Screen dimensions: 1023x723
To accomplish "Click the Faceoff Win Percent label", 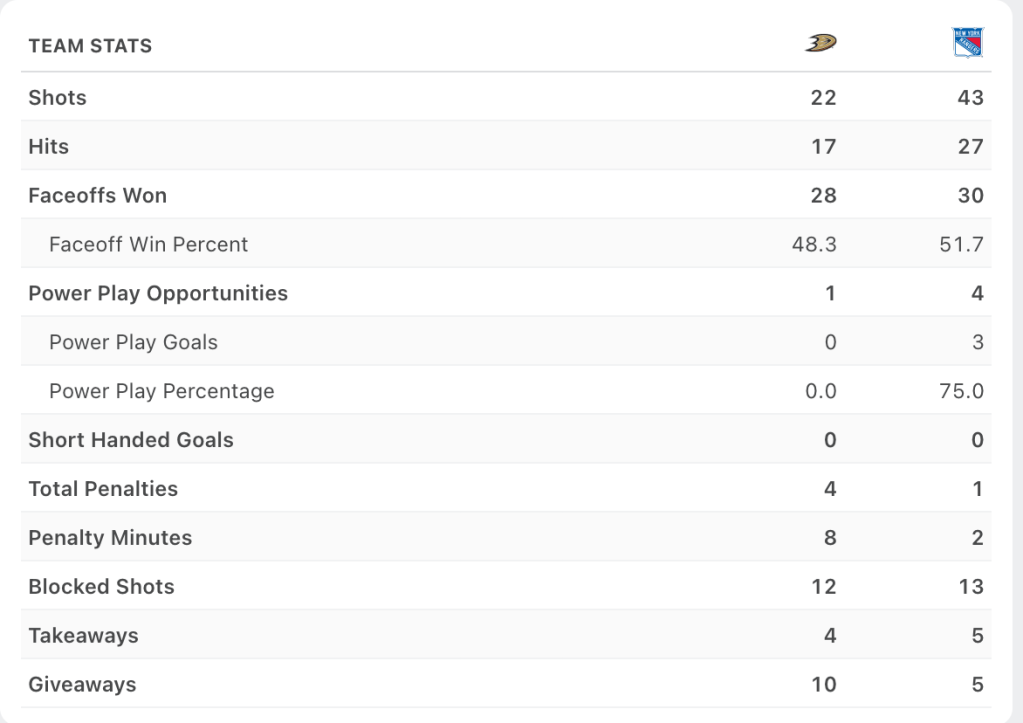I will point(148,245).
